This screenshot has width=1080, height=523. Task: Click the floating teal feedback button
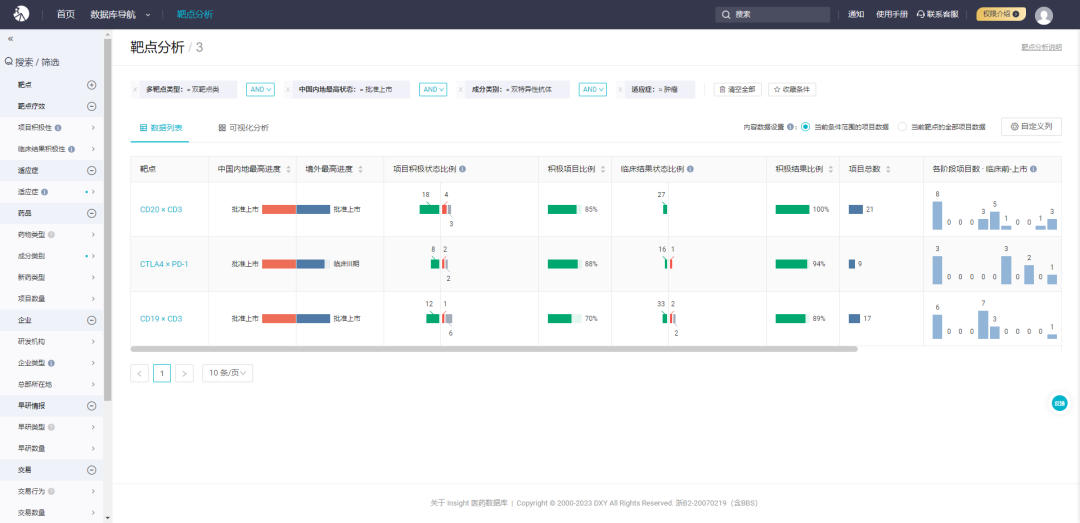(1059, 403)
